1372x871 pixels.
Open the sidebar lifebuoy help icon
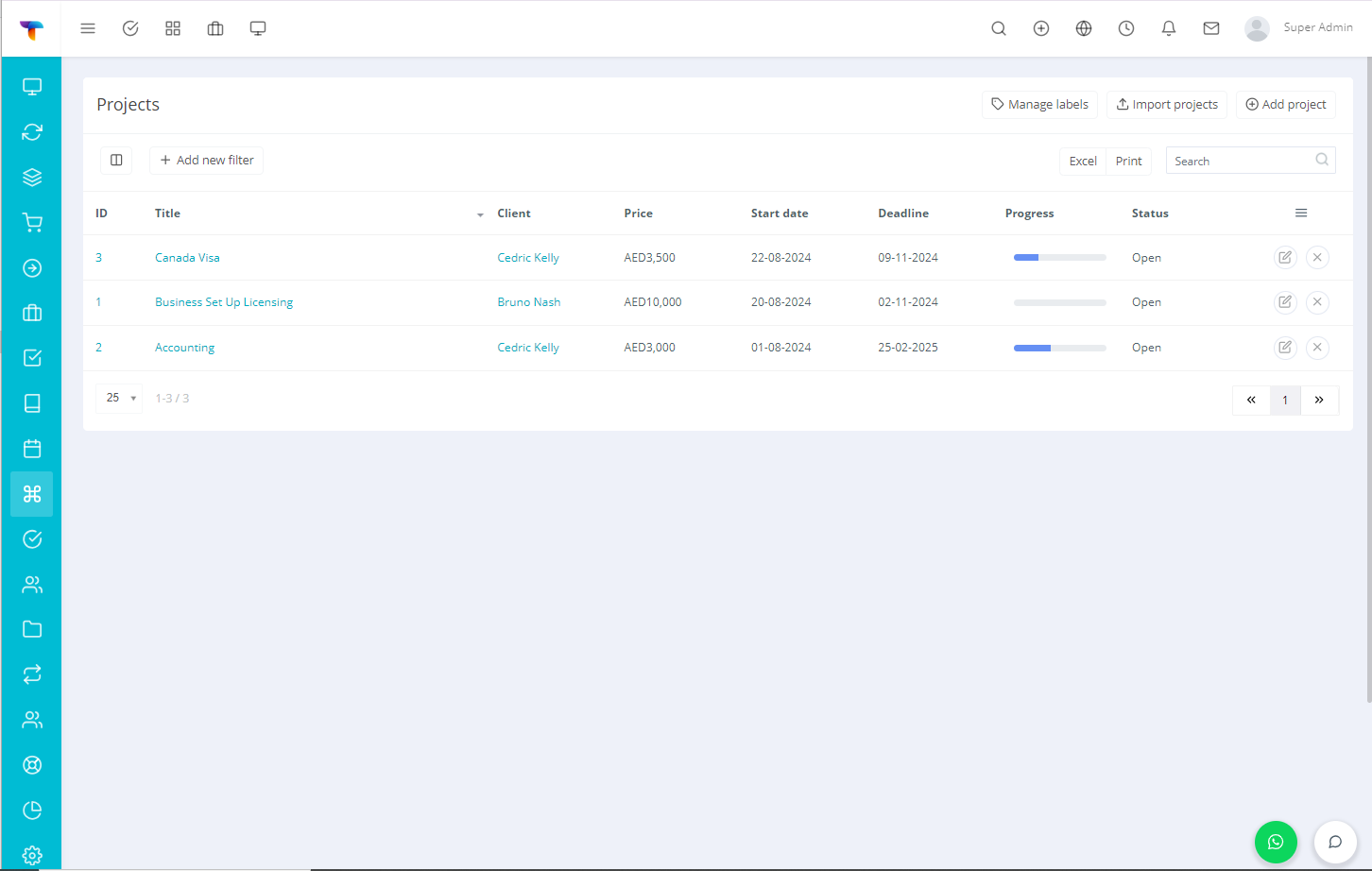point(32,765)
